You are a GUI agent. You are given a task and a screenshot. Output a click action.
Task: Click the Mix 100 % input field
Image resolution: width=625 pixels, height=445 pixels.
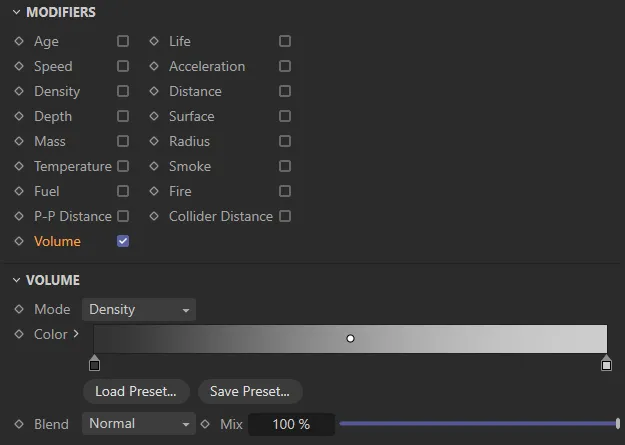point(290,424)
